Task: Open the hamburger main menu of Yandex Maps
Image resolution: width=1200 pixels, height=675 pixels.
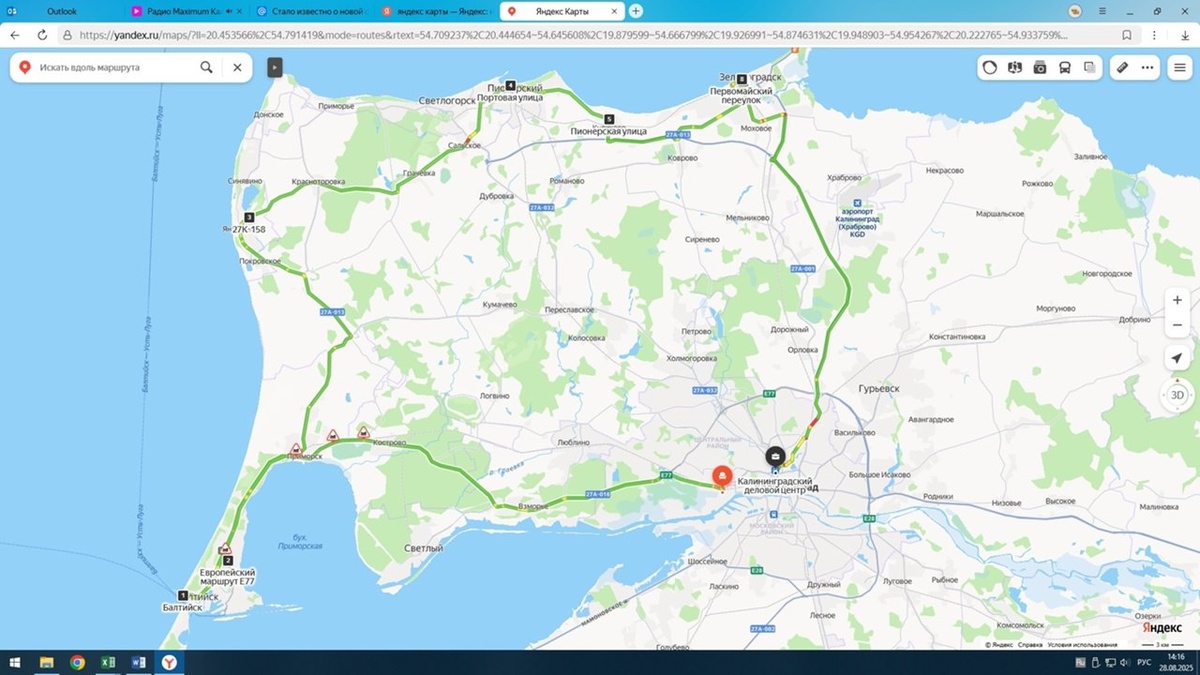Action: point(1180,68)
